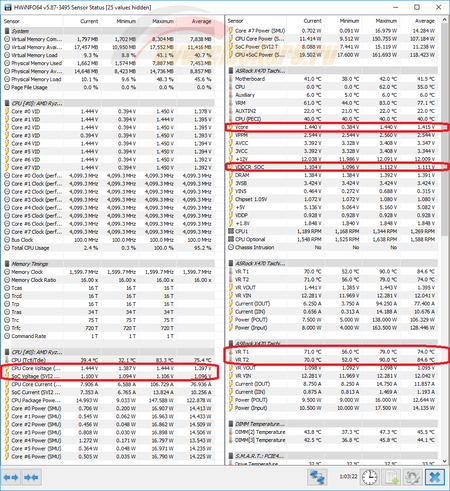The height and width of the screenshot is (491, 450).
Task: Click the lightning icon of the Vcore row
Action: coord(231,127)
